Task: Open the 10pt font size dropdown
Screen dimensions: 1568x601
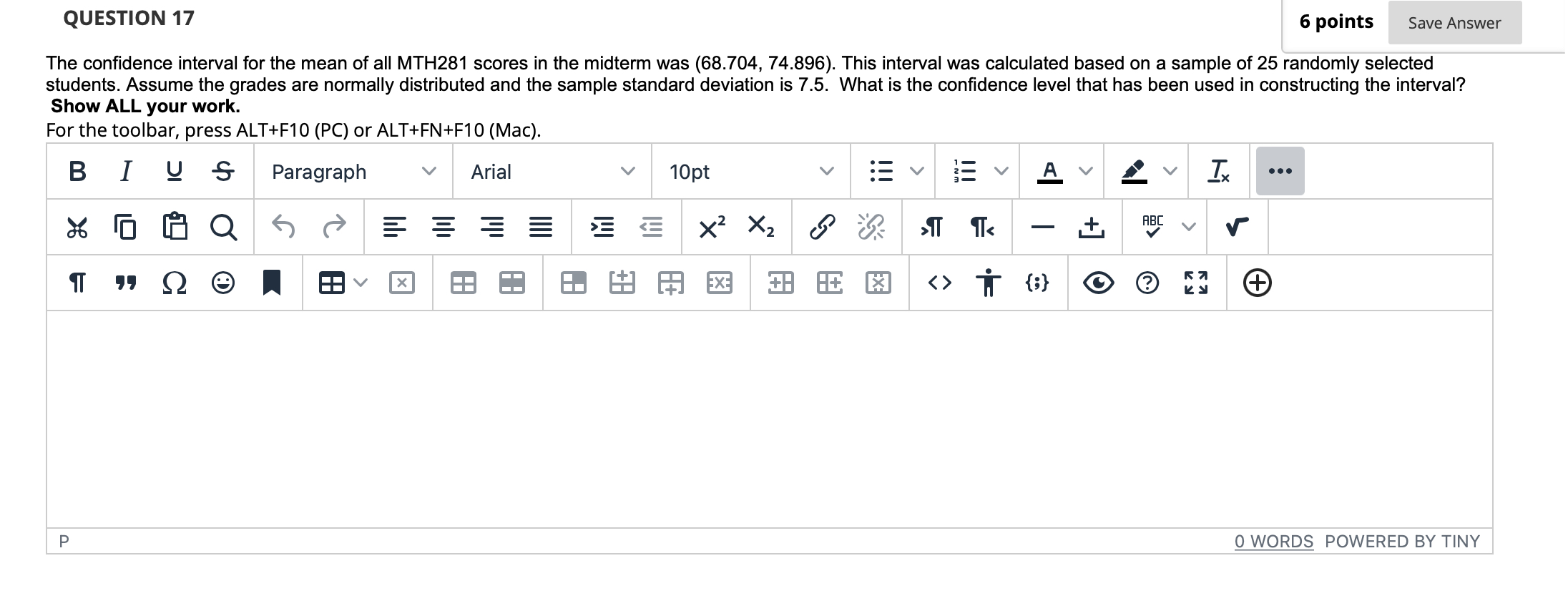Action: 751,172
